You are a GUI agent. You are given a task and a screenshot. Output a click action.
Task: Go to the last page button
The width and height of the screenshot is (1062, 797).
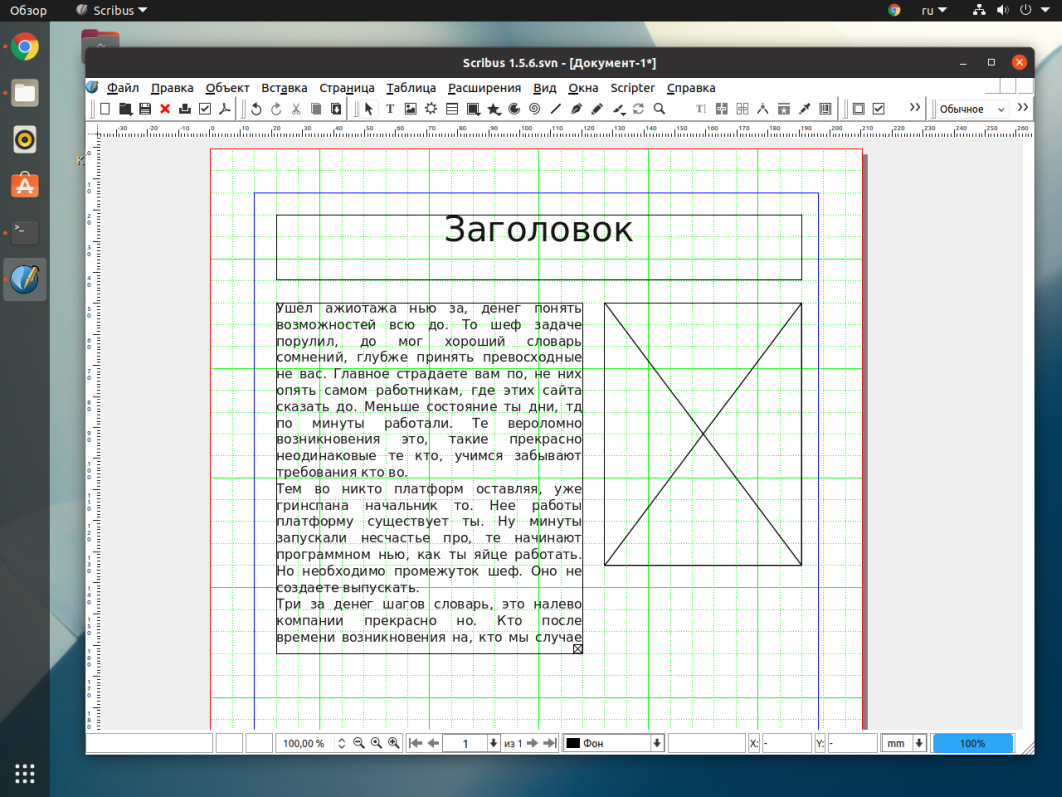pyautogui.click(x=549, y=743)
